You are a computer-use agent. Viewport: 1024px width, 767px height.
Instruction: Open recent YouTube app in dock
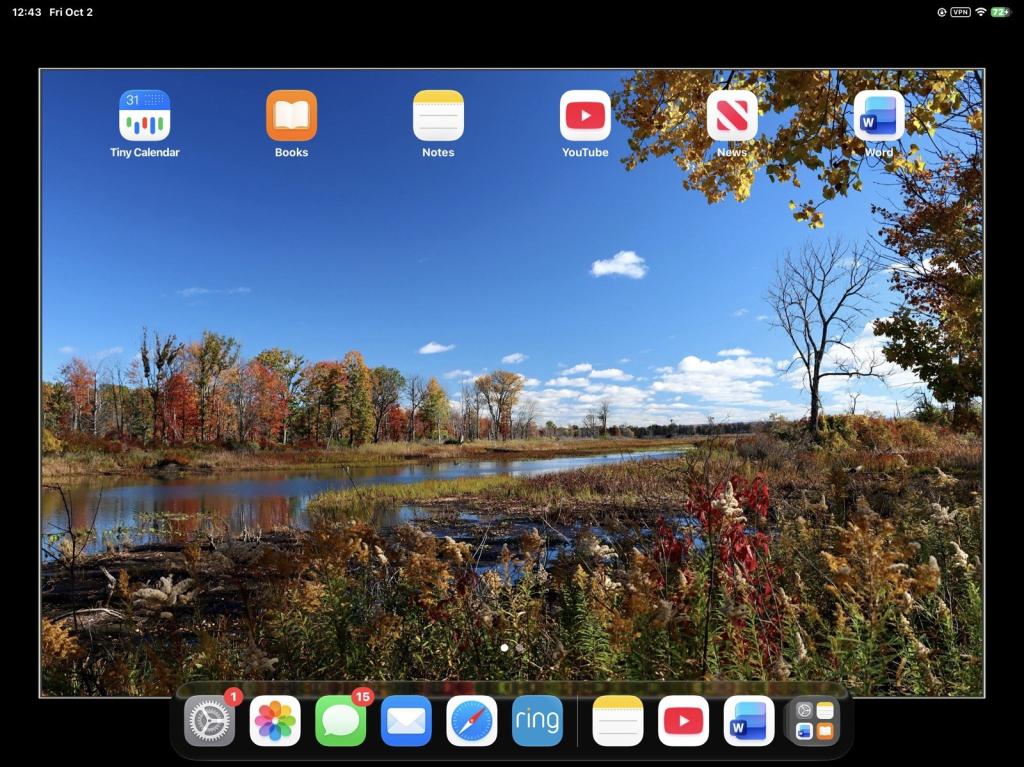click(x=683, y=721)
